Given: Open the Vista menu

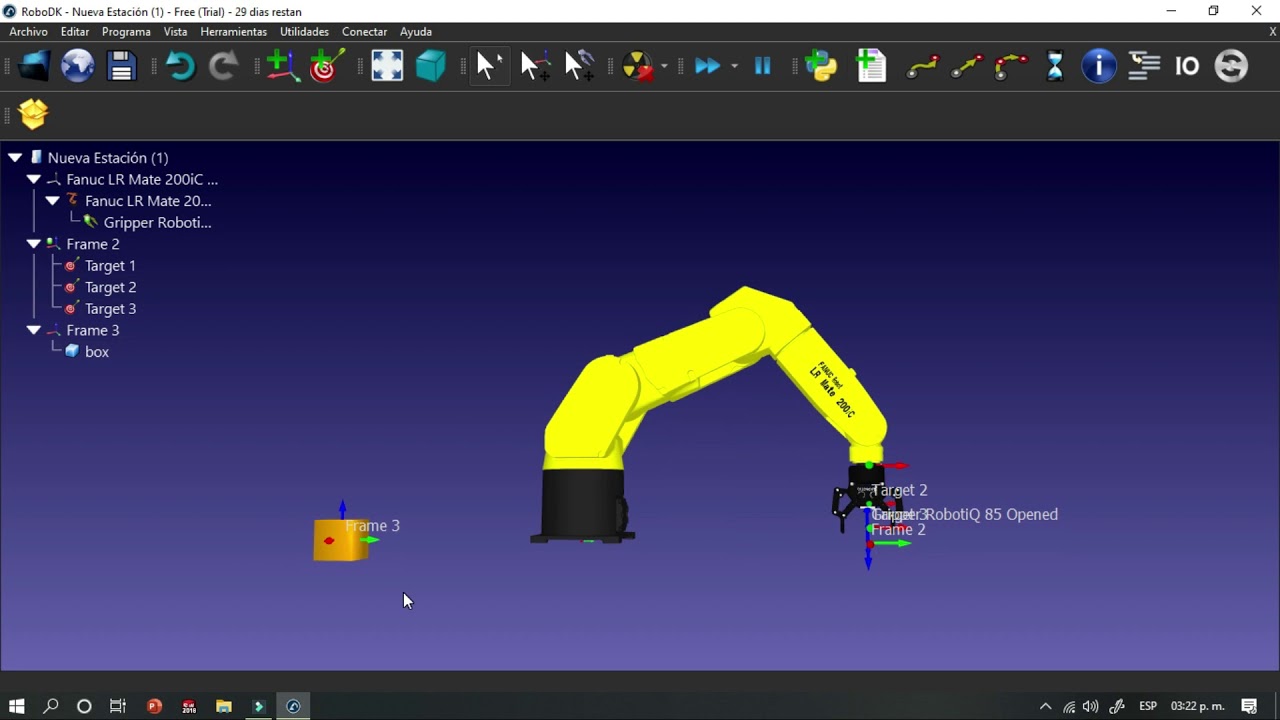Looking at the screenshot, I should pyautogui.click(x=175, y=32).
